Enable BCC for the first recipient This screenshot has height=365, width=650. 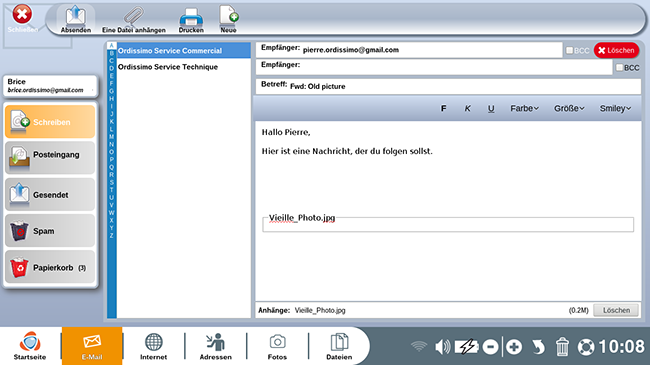[x=570, y=50]
